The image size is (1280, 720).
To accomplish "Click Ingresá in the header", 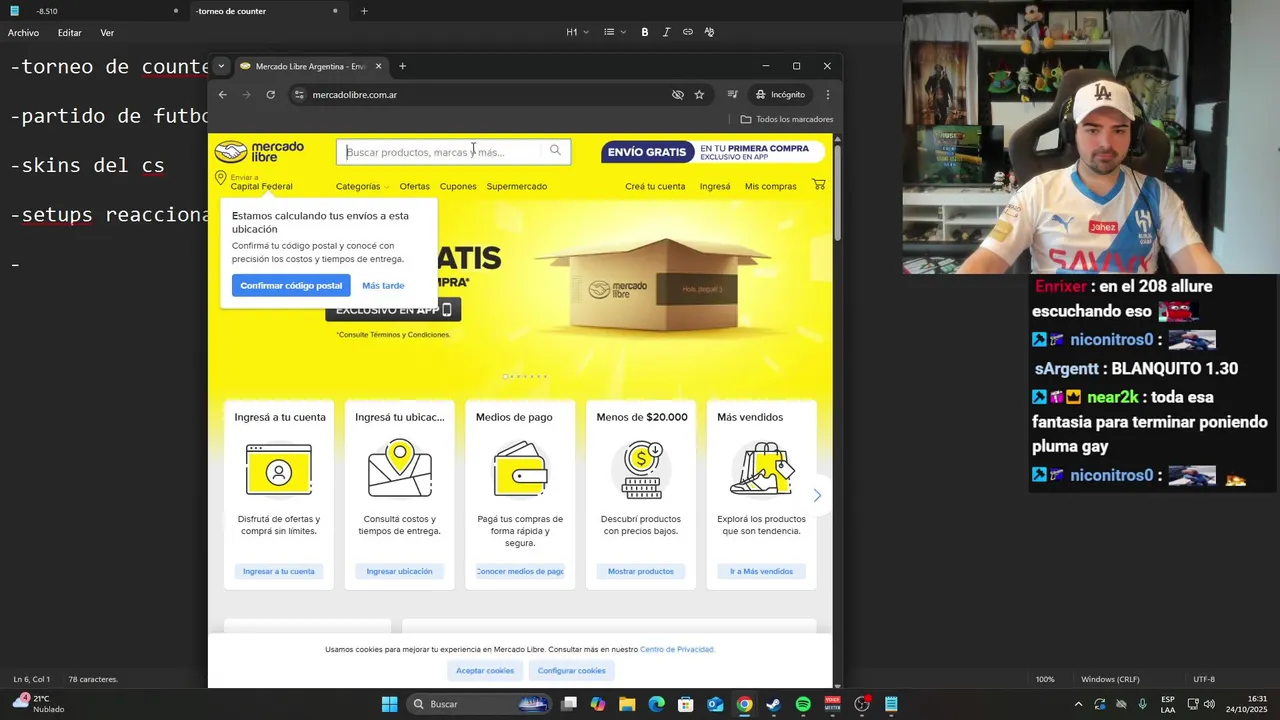I will (715, 186).
